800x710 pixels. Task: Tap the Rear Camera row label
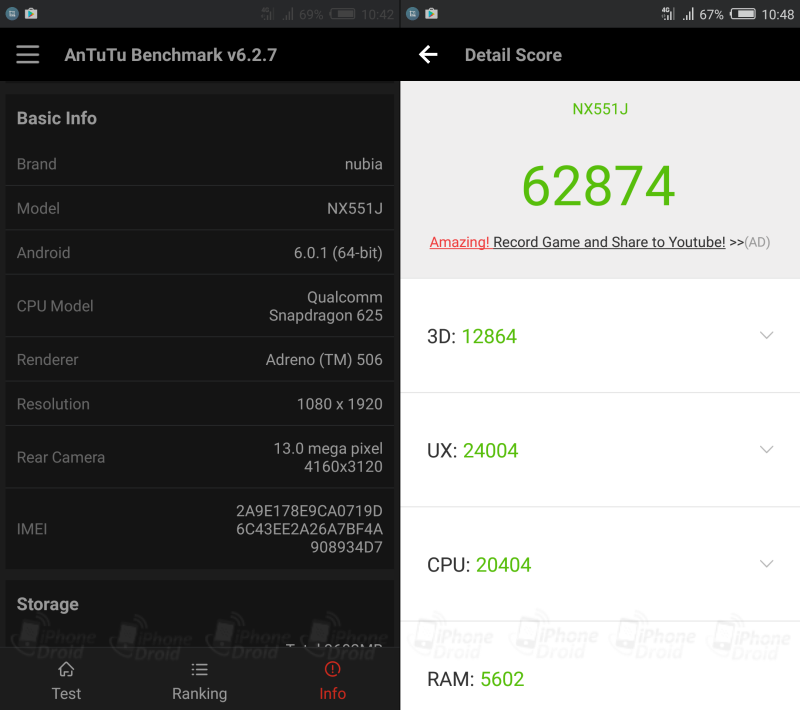61,457
